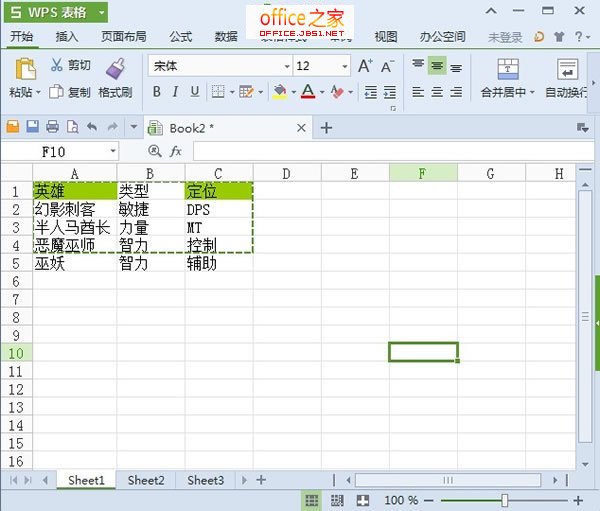Image resolution: width=600 pixels, height=511 pixels.
Task: Click the insert function fx icon
Action: [176, 151]
